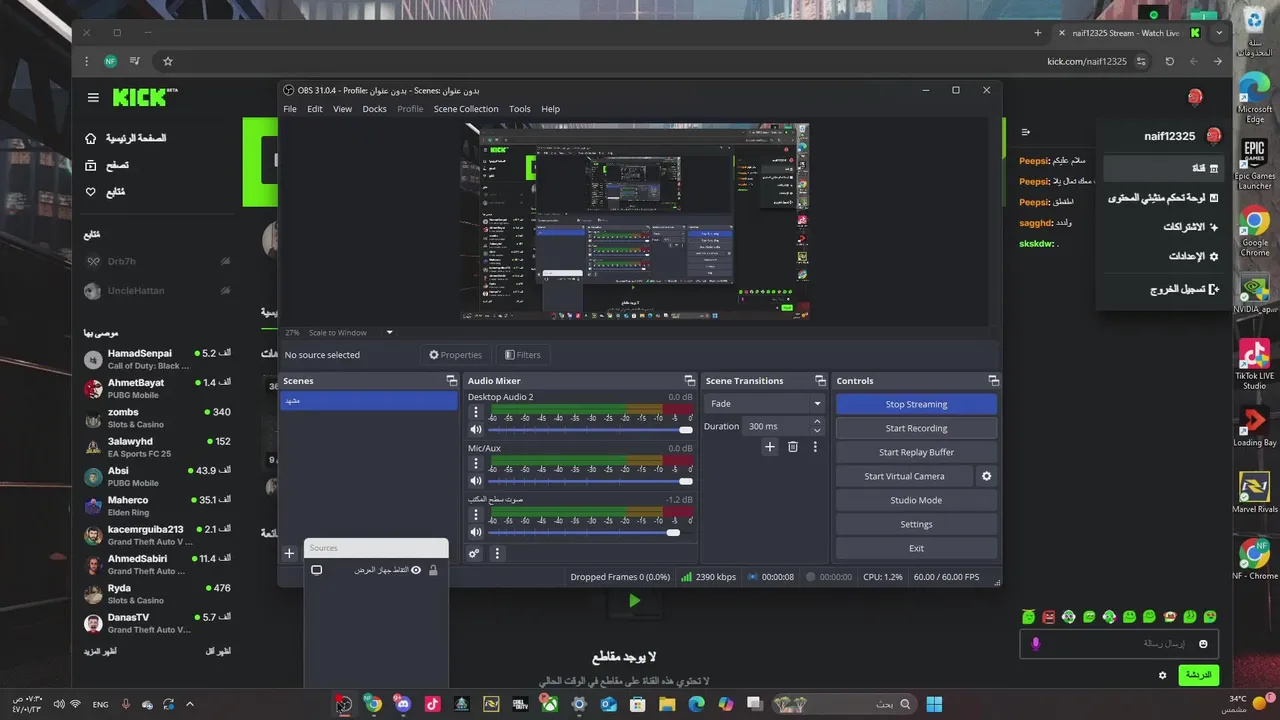Pop out the Audio Mixer dock
This screenshot has height=720, width=1280.
click(x=689, y=381)
